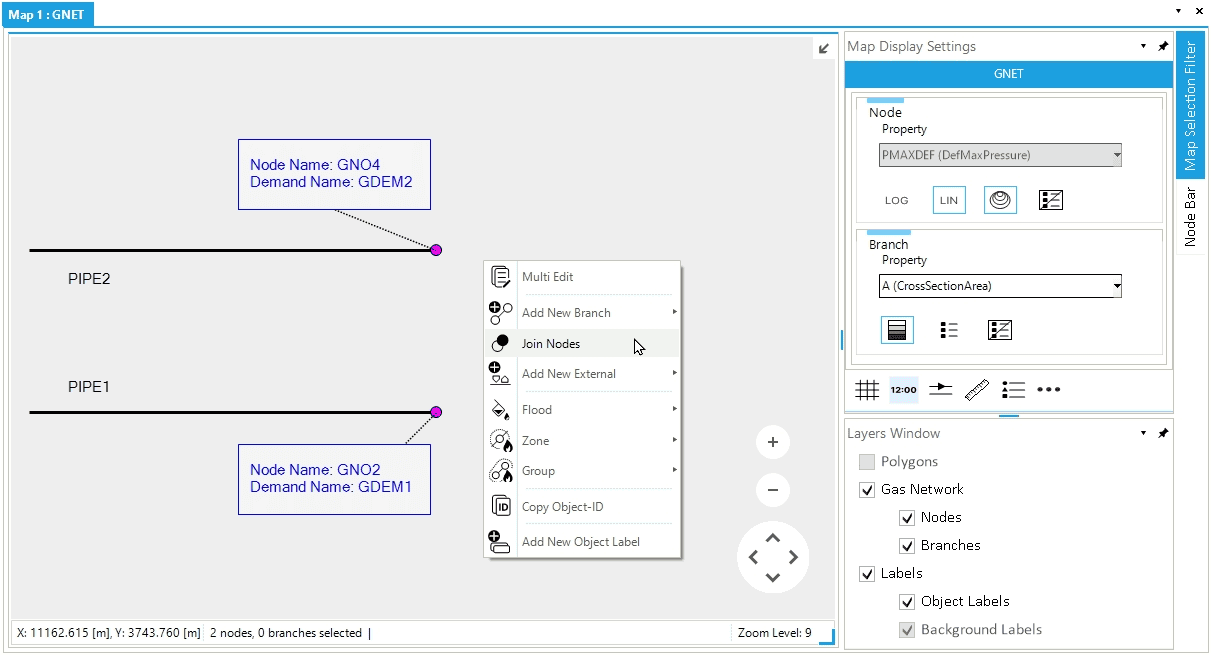Select the ruler measurement tool
The image size is (1211, 655).
(977, 390)
